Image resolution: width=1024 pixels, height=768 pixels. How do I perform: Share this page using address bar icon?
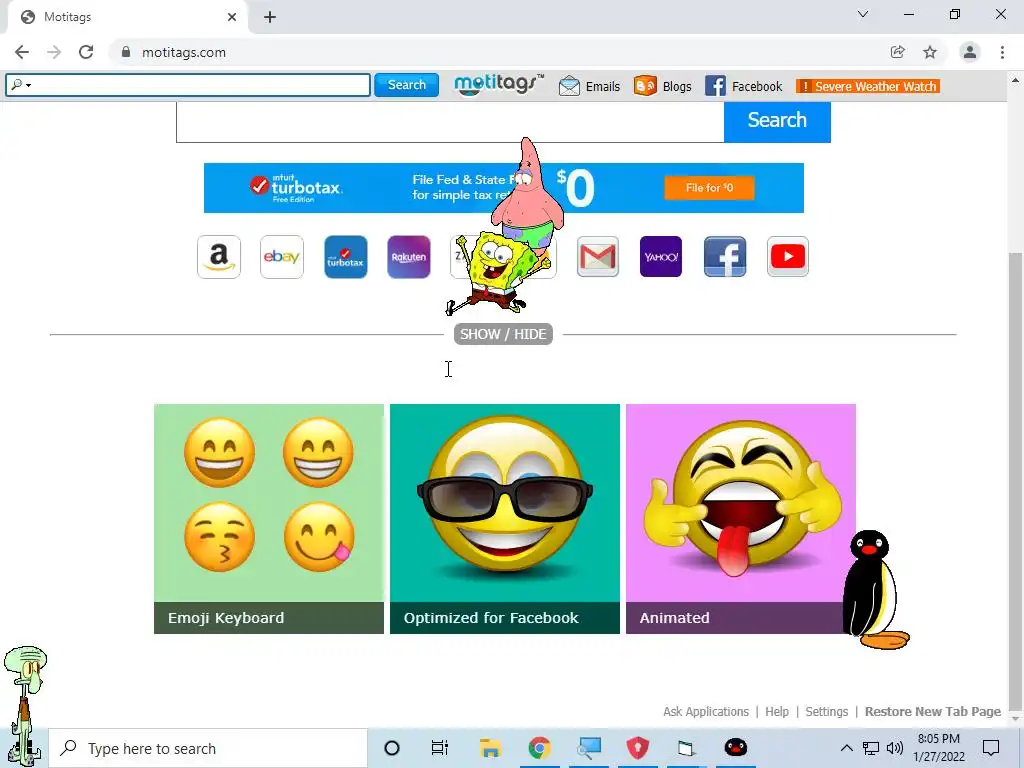coord(898,52)
